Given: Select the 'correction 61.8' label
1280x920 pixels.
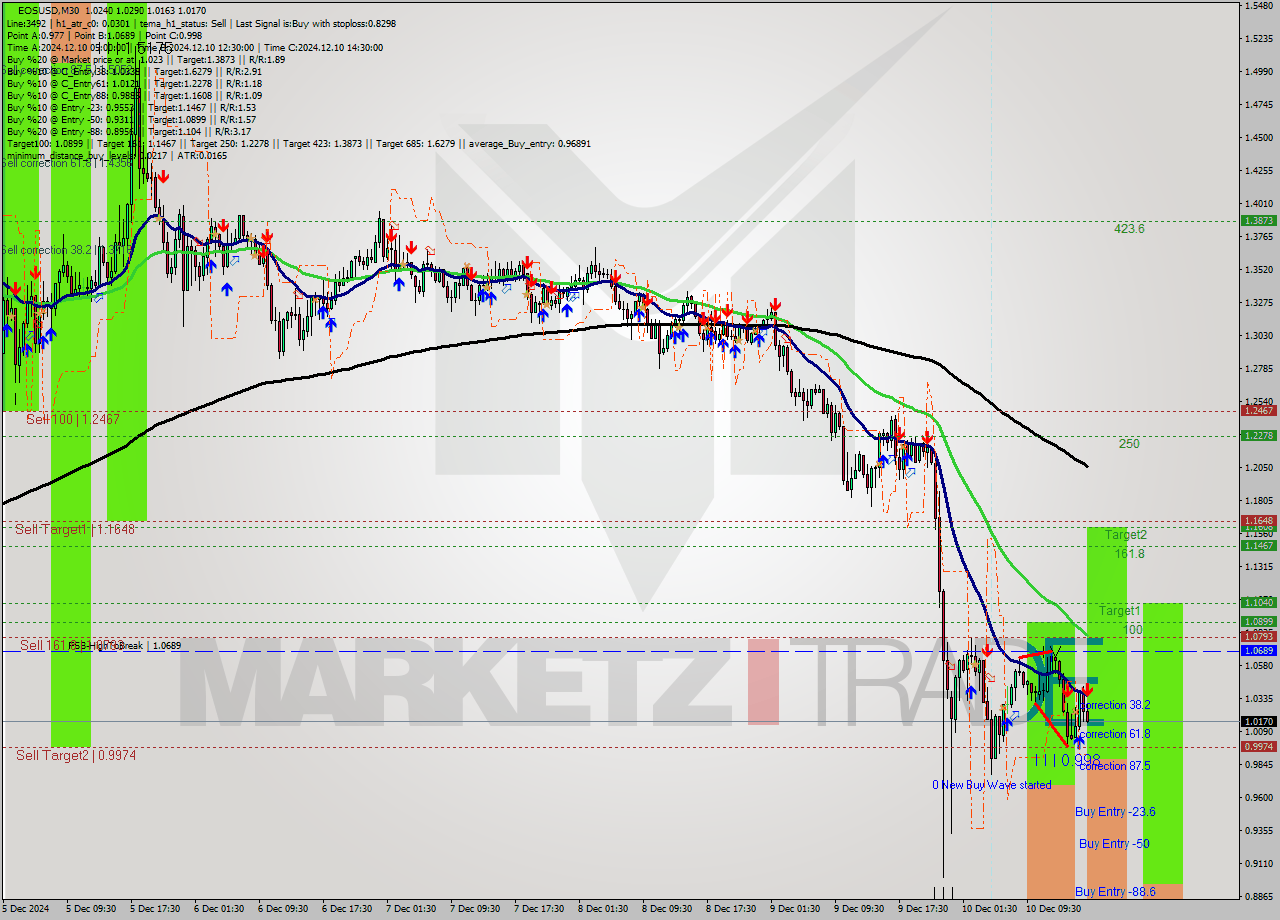Looking at the screenshot, I should [1115, 734].
